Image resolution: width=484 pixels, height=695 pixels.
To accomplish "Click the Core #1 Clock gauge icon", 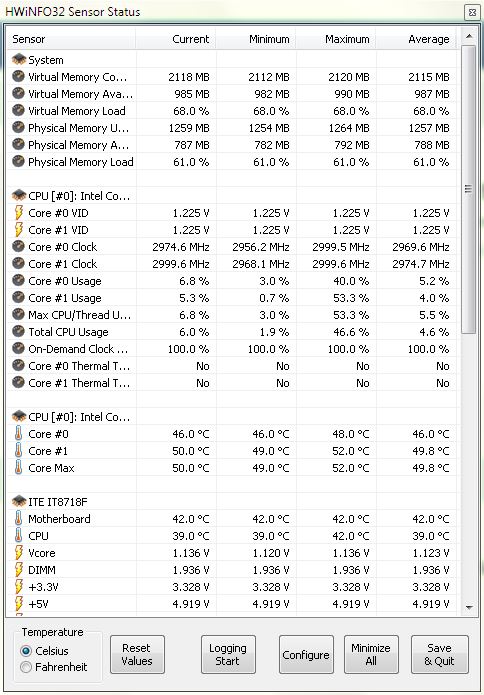I will pyautogui.click(x=18, y=264).
